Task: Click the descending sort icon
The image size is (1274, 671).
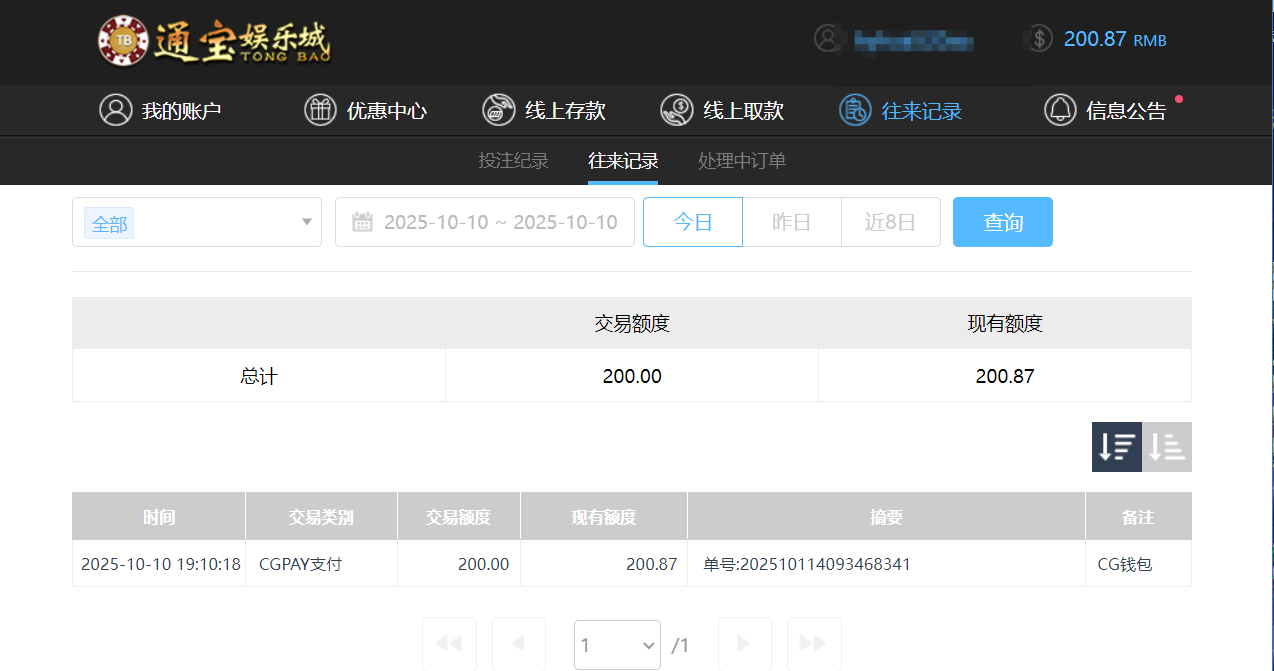Action: 1116,446
